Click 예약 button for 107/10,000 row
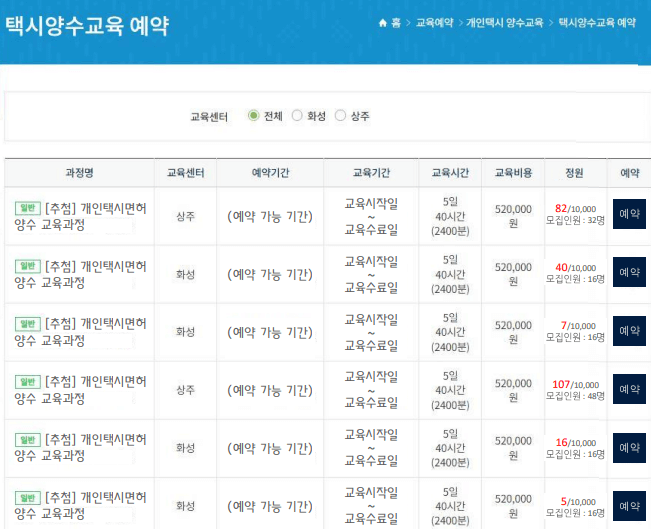Screen dimensions: 651x529 [629, 389]
